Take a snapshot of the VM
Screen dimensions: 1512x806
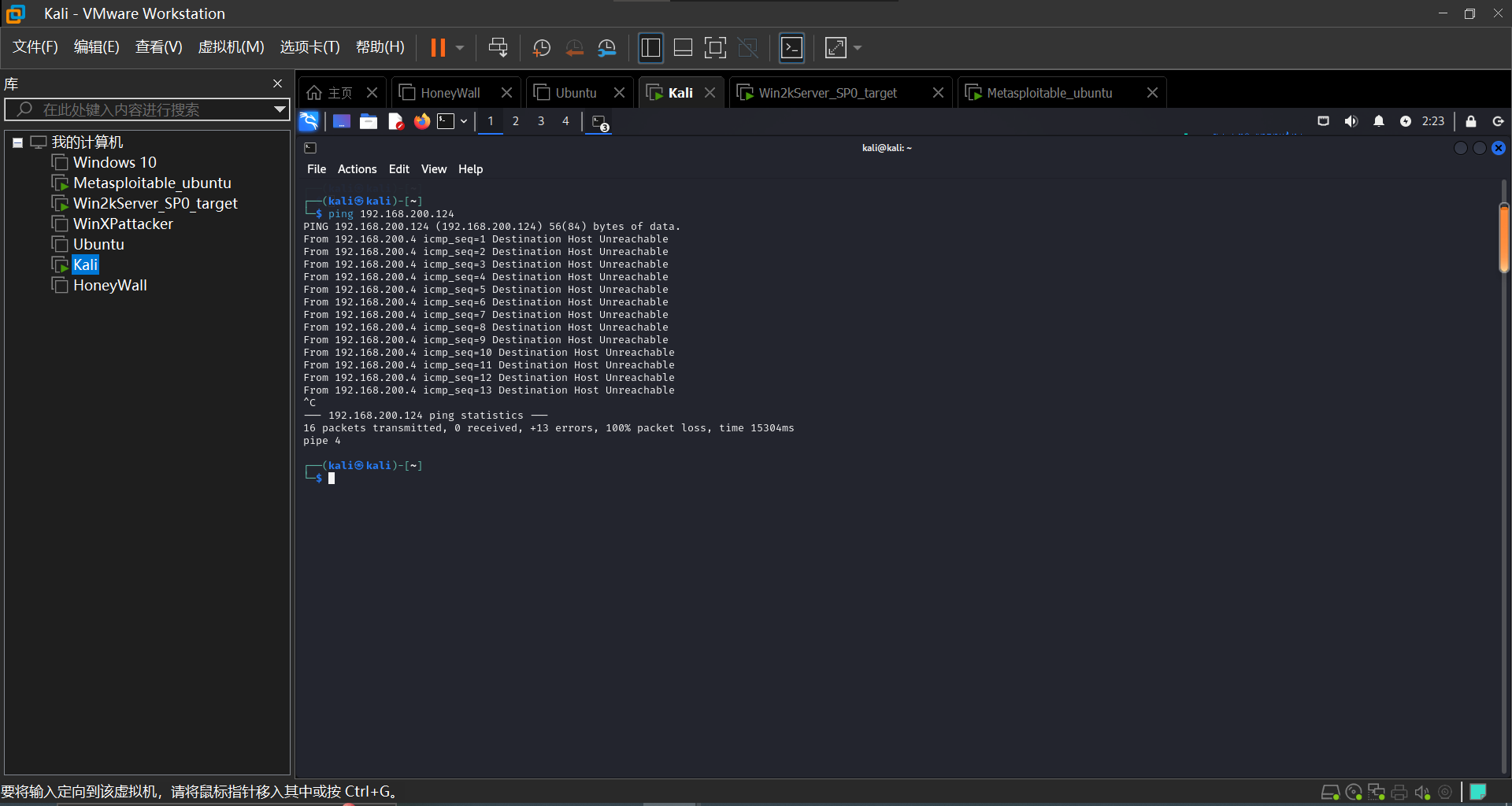tap(542, 48)
